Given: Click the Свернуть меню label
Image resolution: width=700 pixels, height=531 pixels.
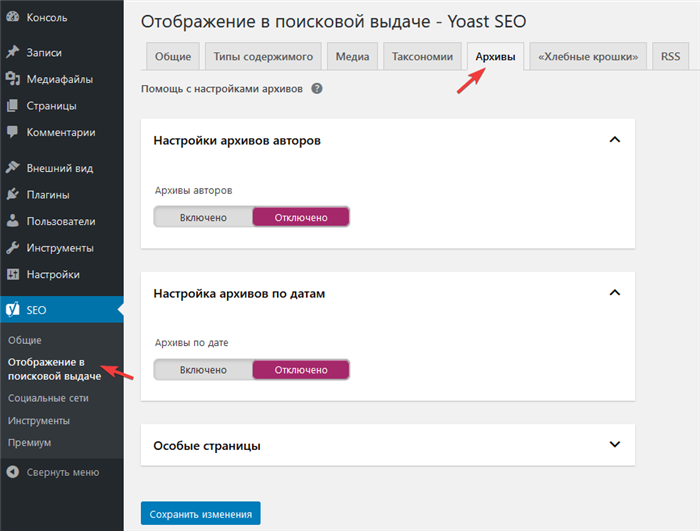Looking at the screenshot, I should (63, 472).
